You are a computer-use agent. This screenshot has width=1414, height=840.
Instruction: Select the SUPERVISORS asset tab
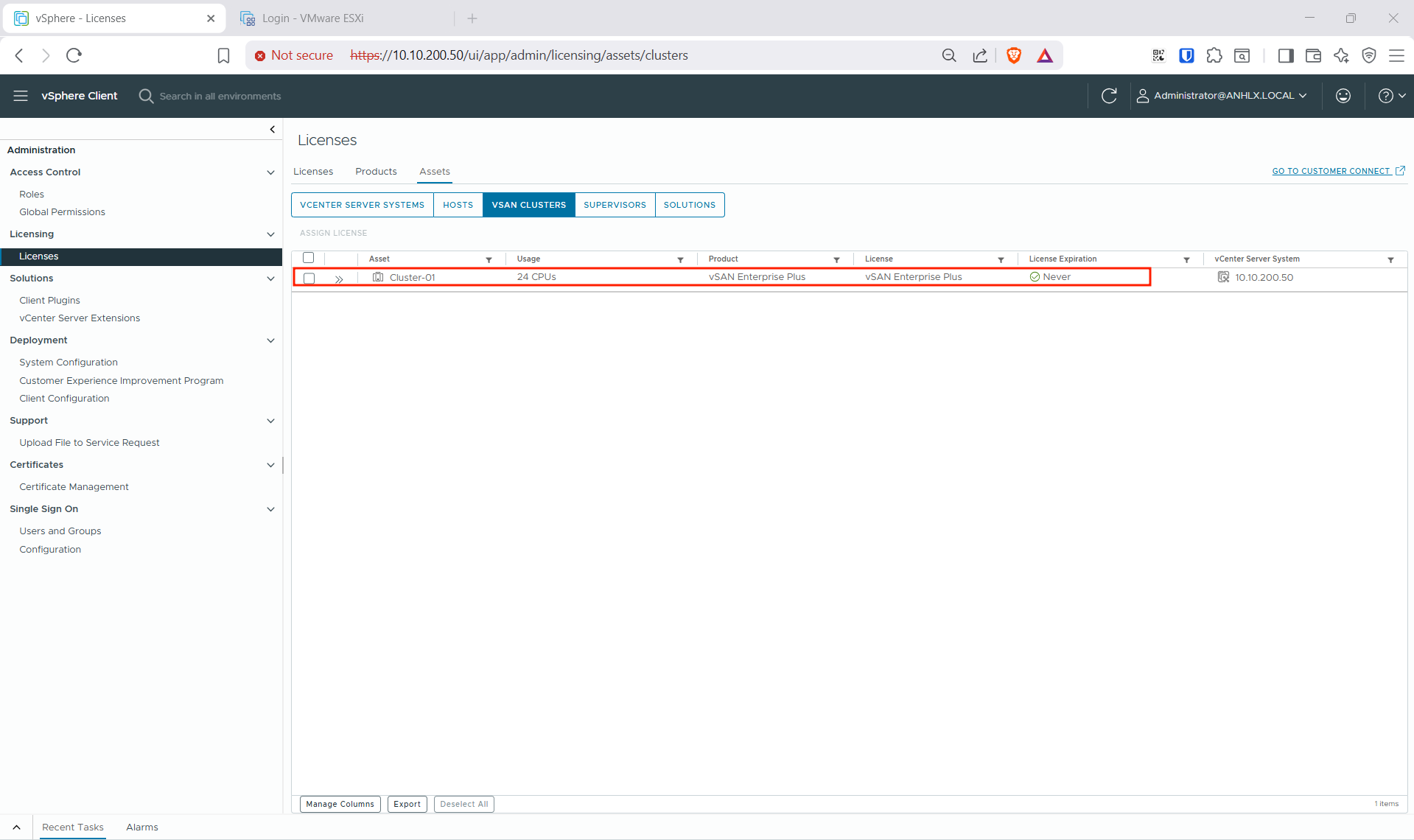point(615,205)
